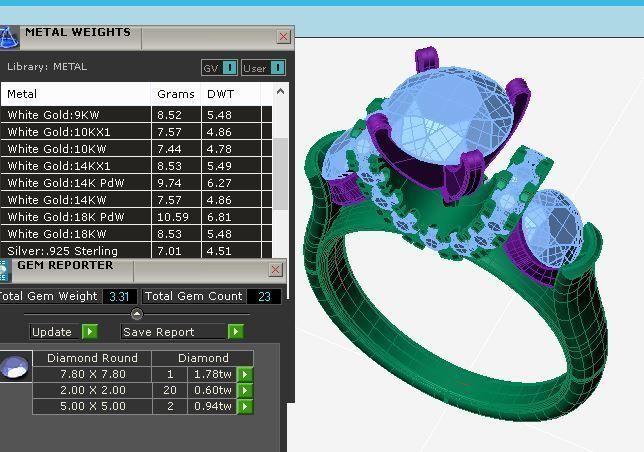Click the Diamond Round gem thumbnail
Image resolution: width=644 pixels, height=452 pixels.
pyautogui.click(x=15, y=366)
